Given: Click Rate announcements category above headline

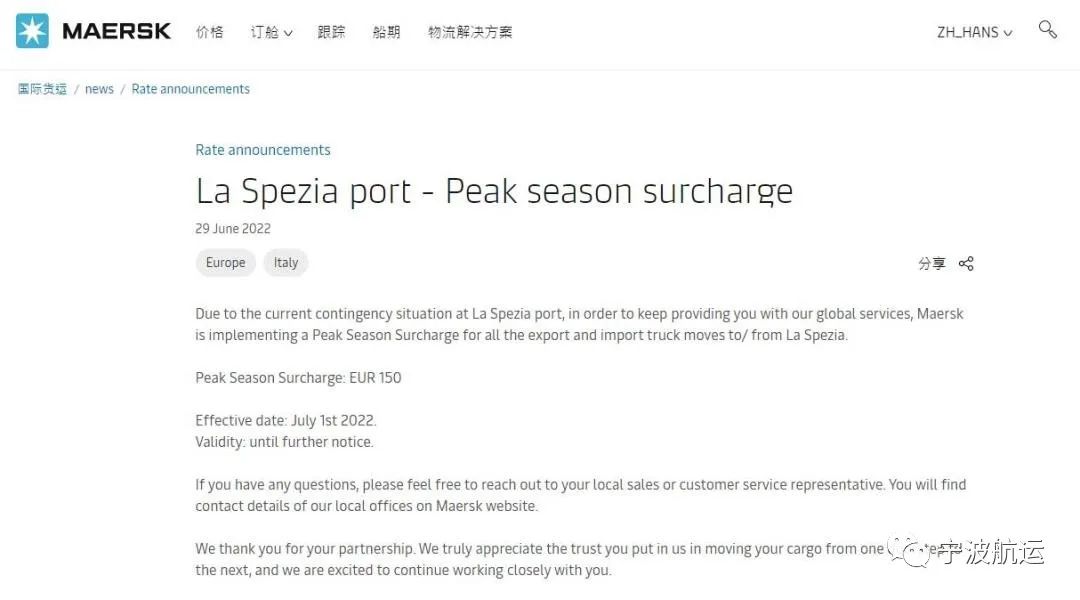Looking at the screenshot, I should point(262,149).
